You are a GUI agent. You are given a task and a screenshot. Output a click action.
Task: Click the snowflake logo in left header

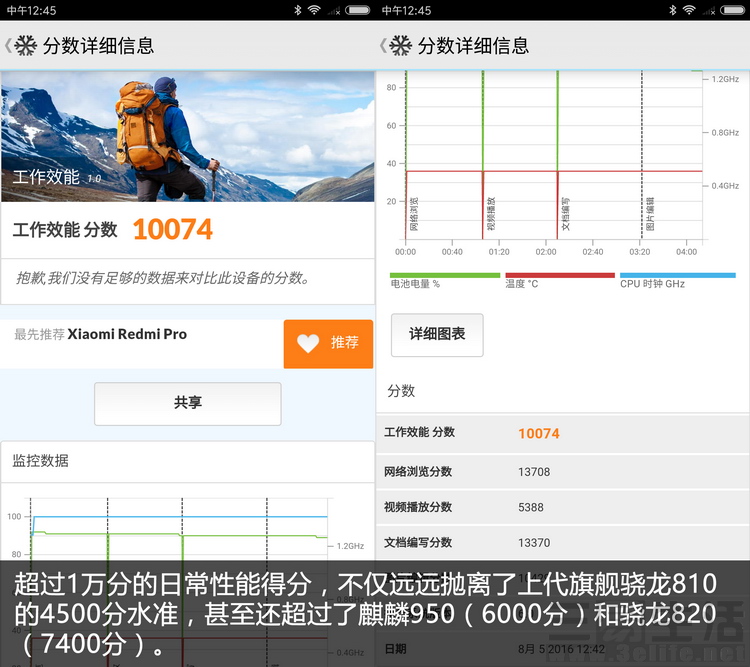[x=25, y=46]
